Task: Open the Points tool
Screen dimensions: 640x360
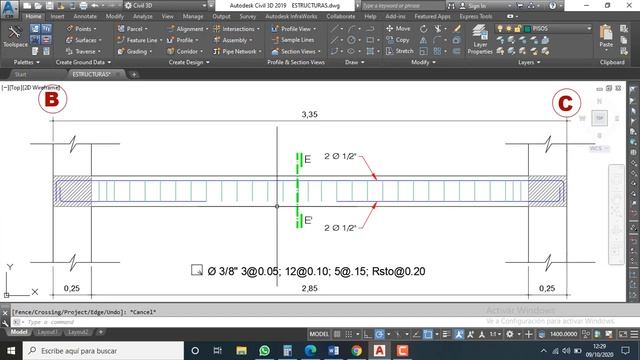Action: [81, 29]
